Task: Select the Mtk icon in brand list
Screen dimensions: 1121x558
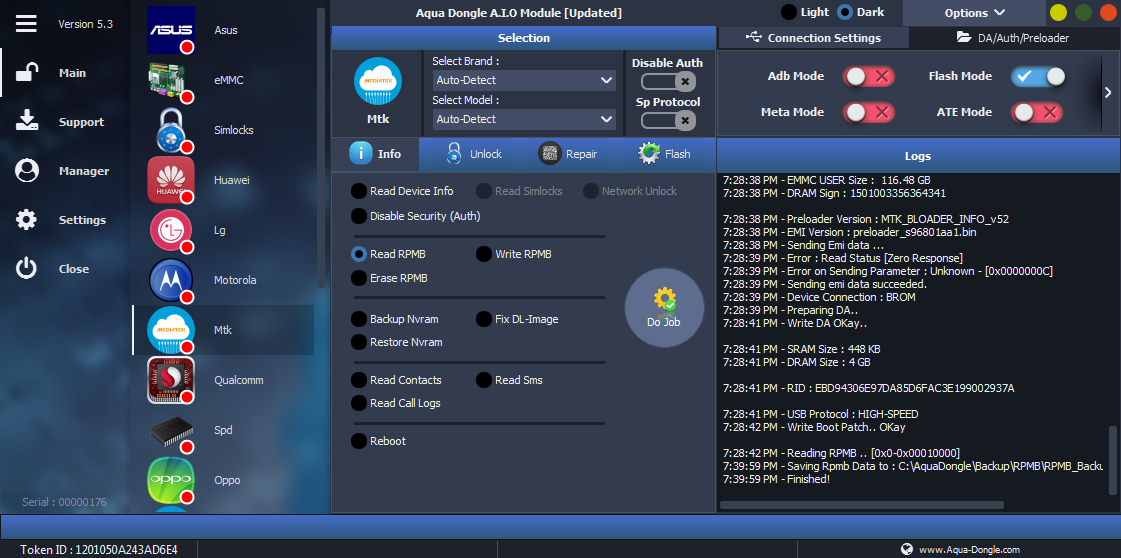Action: pos(171,330)
